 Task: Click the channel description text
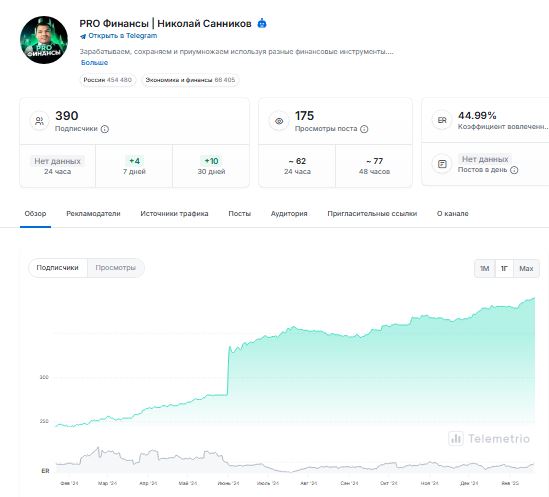[x=237, y=51]
